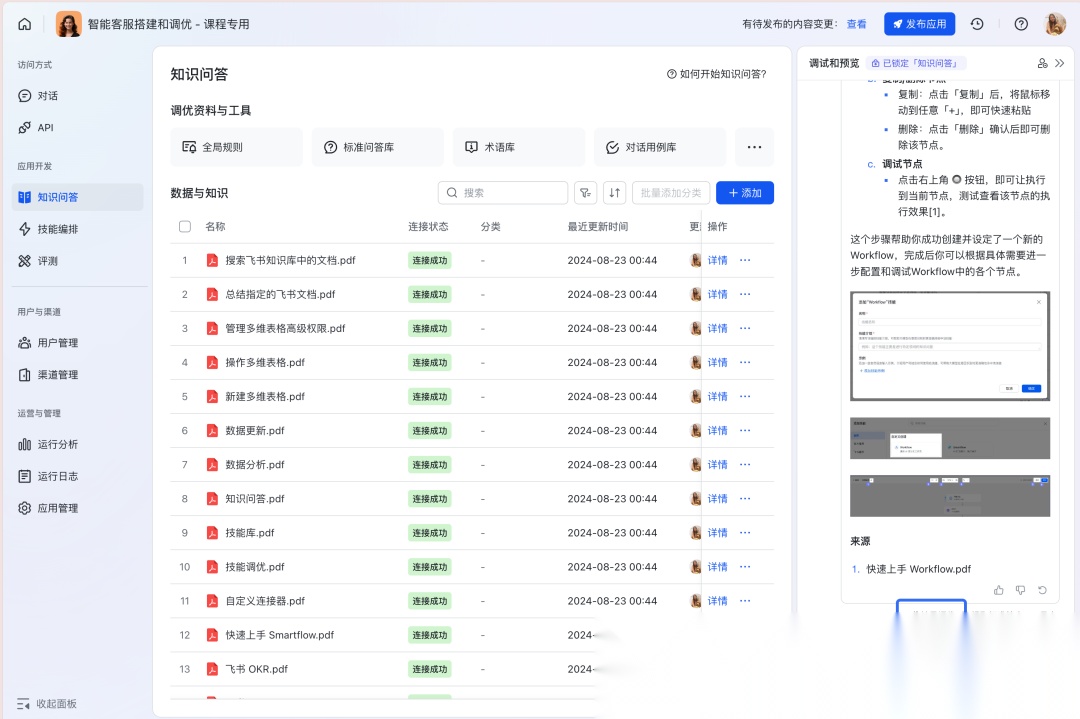Open version history clock icon
Viewport: 1080px width, 719px height.
coord(977,24)
